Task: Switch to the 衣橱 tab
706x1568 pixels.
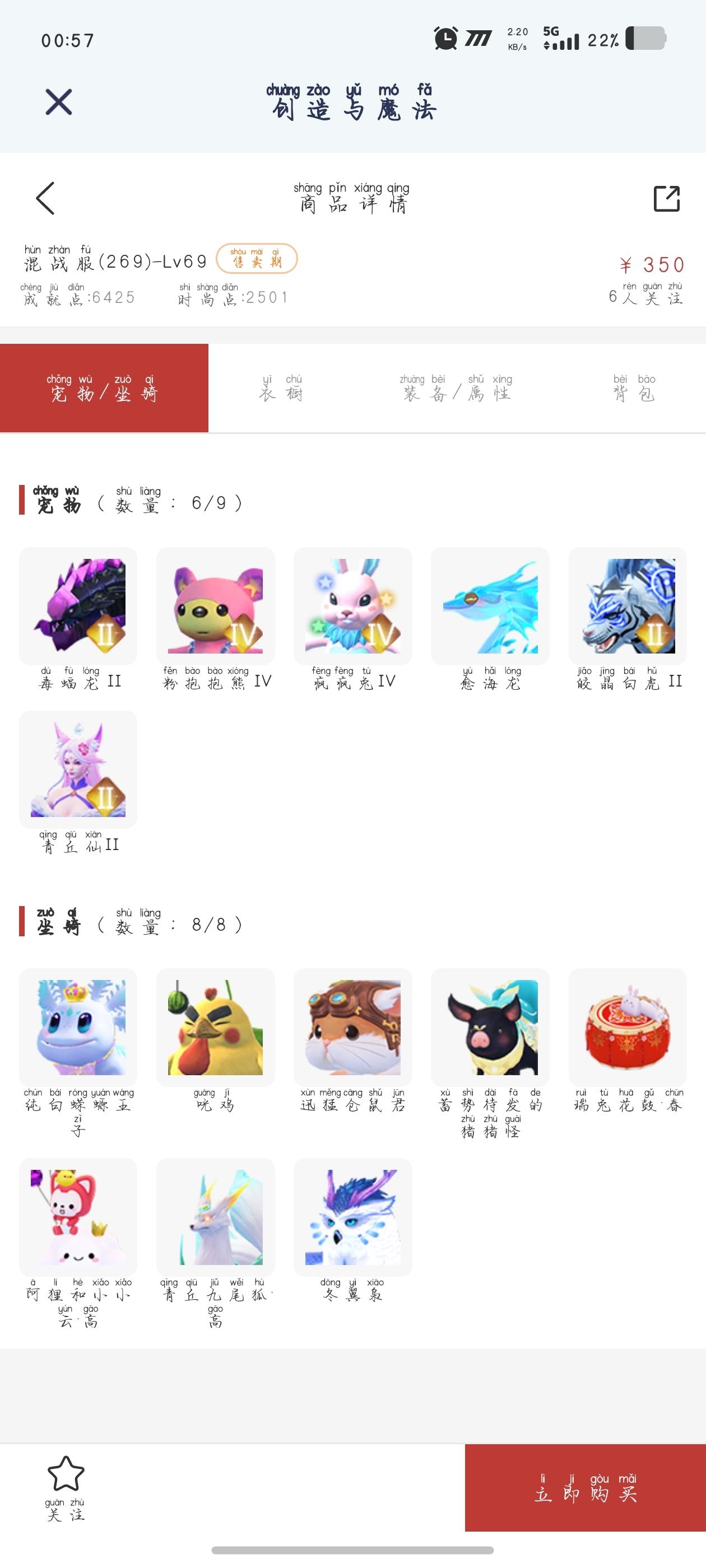Action: tap(281, 388)
